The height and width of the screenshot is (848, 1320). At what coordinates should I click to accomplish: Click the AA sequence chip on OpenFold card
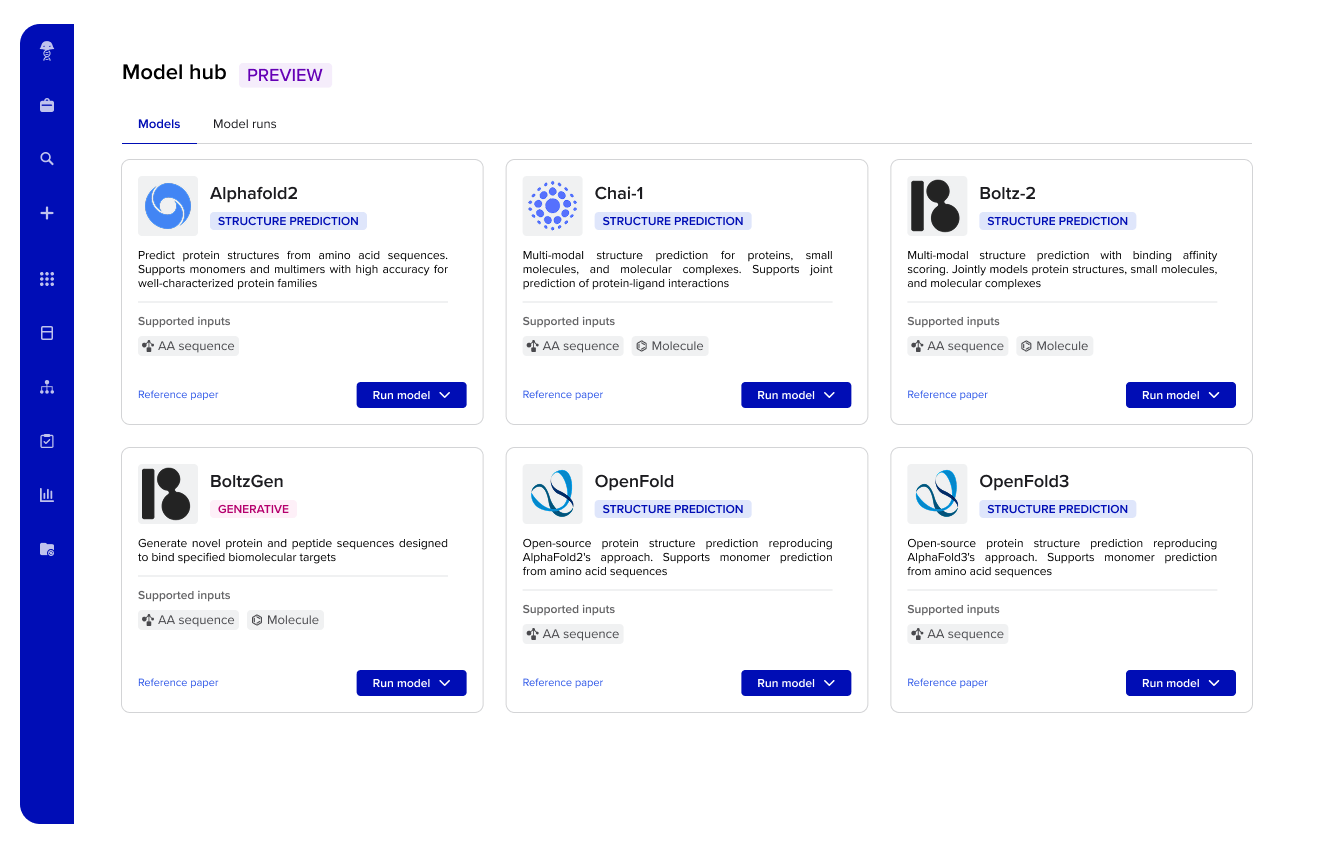click(x=573, y=634)
